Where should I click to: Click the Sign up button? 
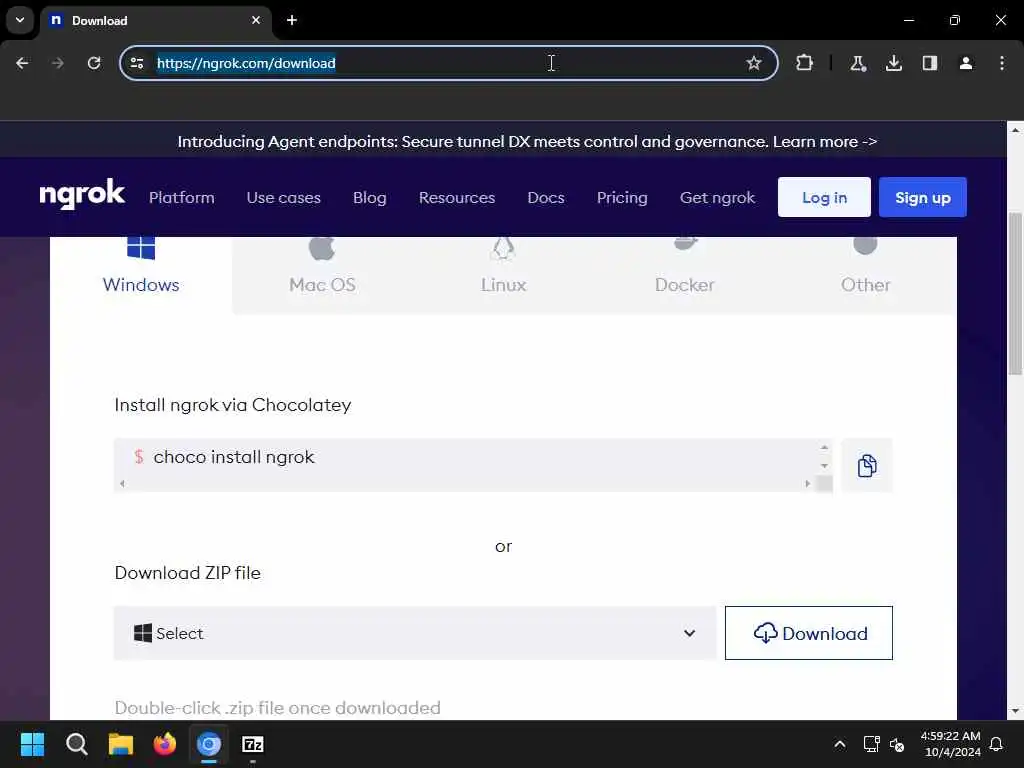[x=923, y=197]
